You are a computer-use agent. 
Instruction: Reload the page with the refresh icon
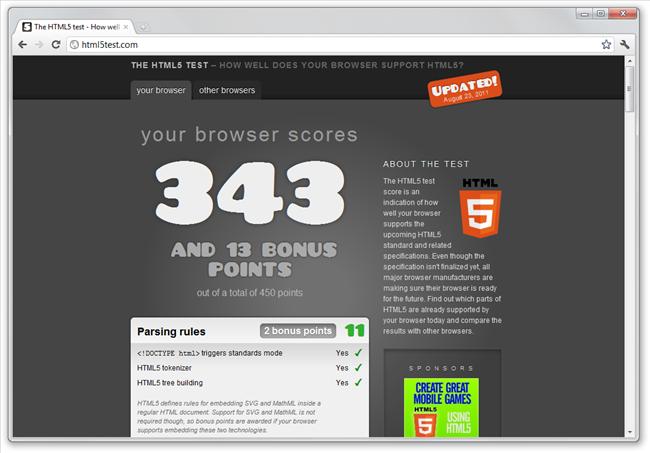(56, 44)
